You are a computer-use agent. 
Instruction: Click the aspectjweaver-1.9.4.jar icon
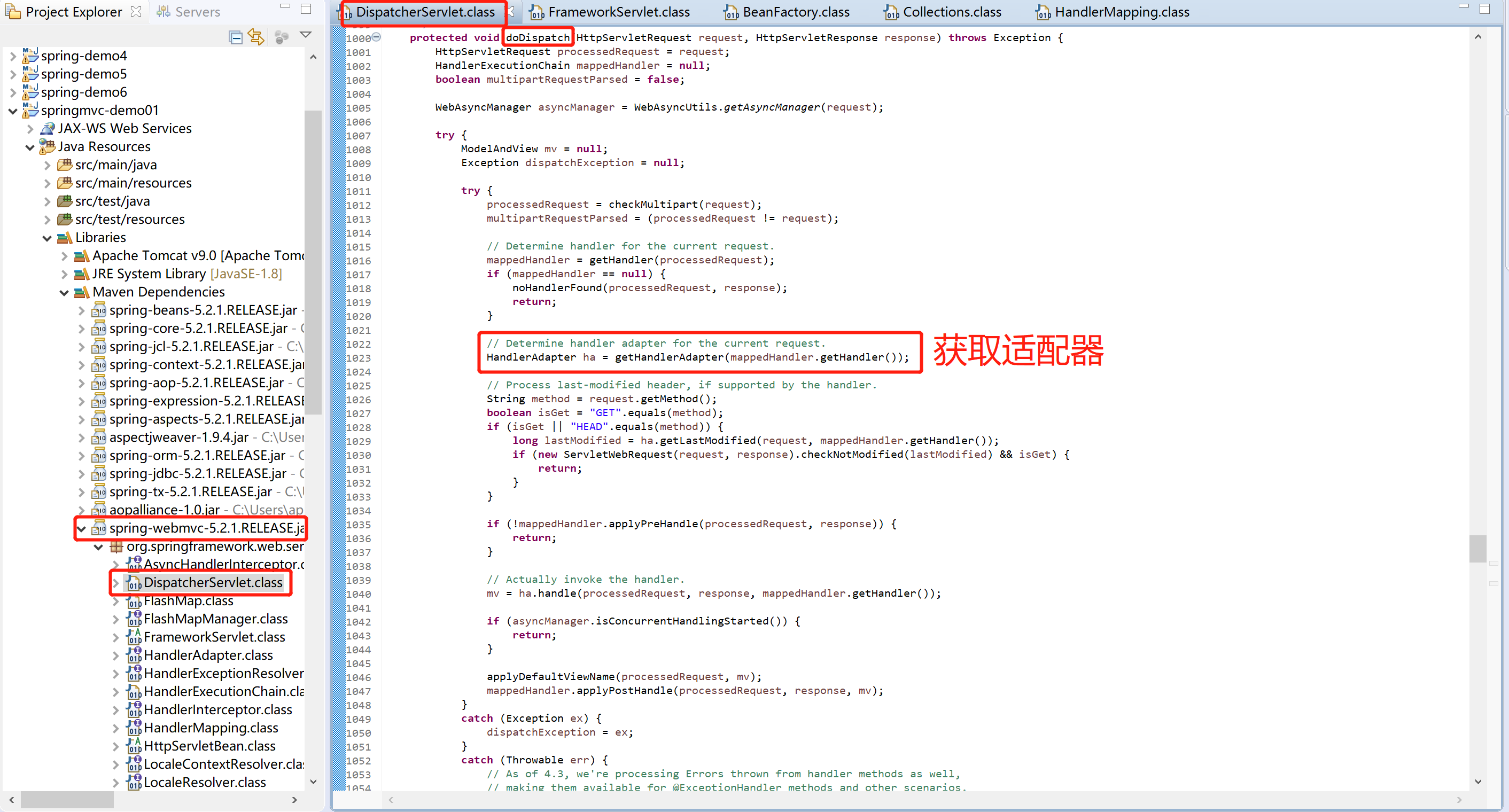(x=99, y=437)
